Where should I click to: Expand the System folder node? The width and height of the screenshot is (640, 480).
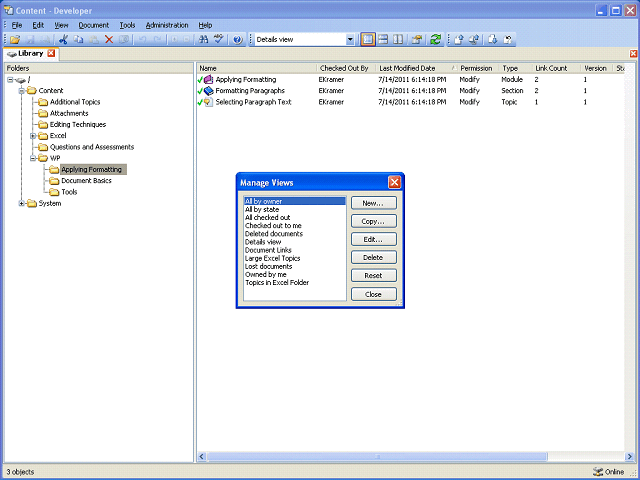click(22, 203)
